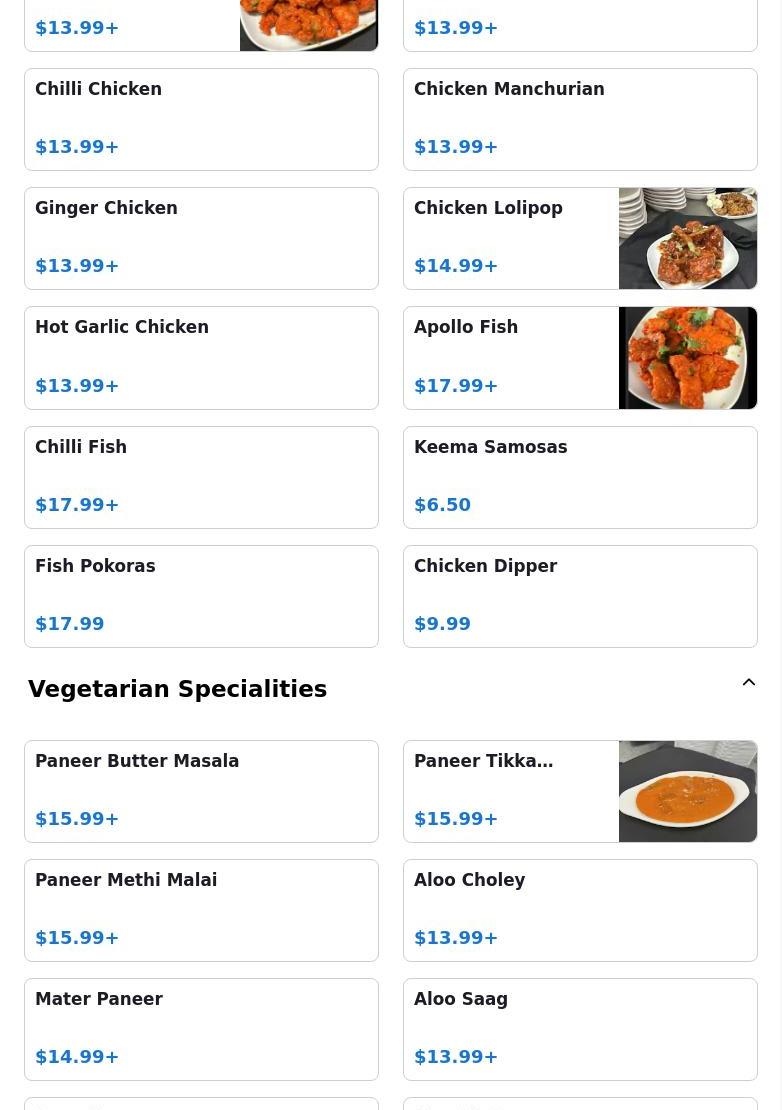
Task: Click the Vegetarian Specialities heading
Action: click(x=178, y=689)
